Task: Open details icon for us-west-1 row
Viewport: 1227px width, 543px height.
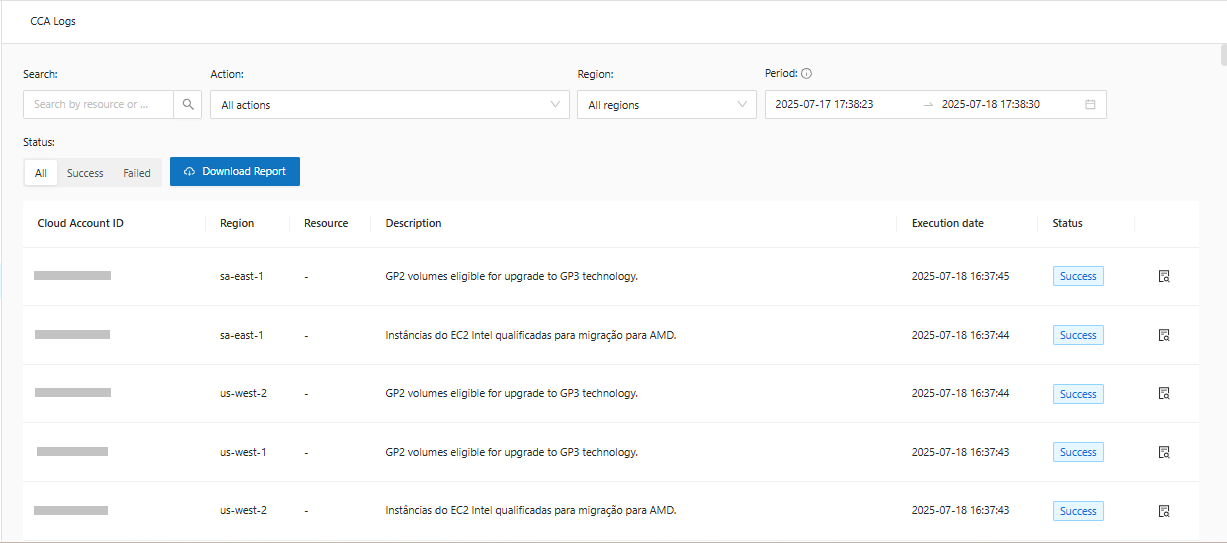Action: point(1164,452)
